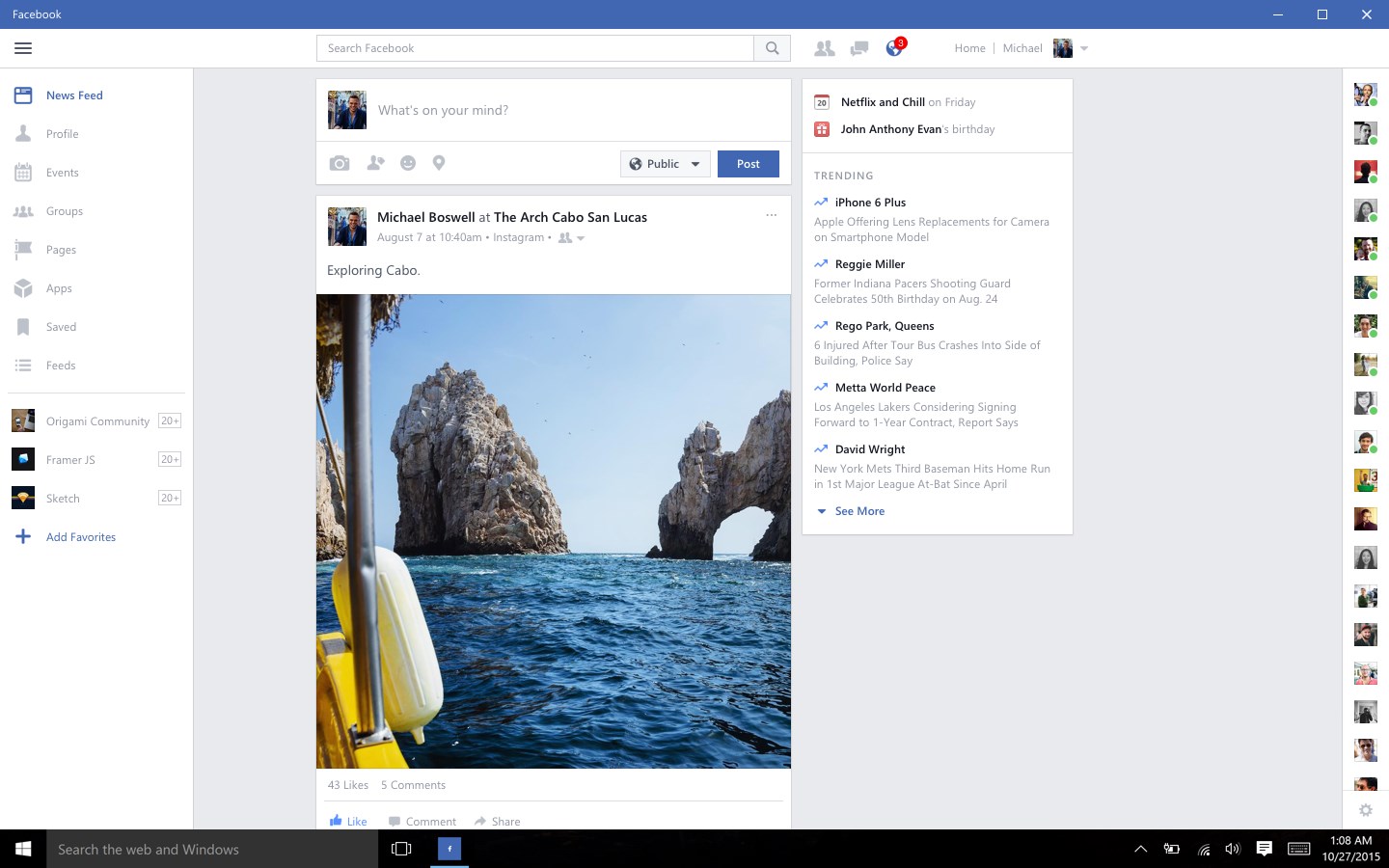1389x868 pixels.
Task: Open Rego Park, Queens trending topic
Action: click(885, 326)
